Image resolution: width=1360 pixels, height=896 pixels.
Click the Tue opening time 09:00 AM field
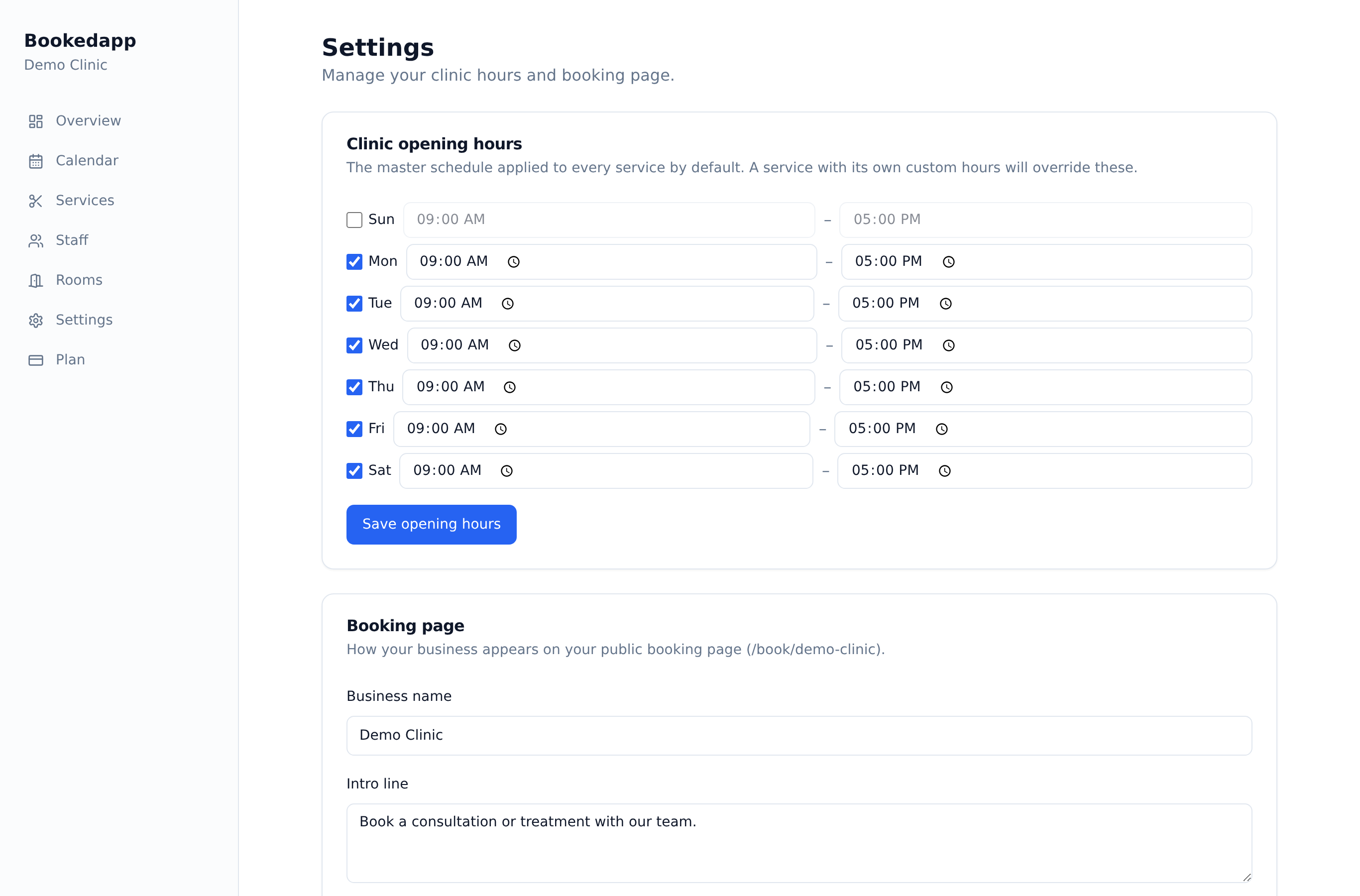[x=607, y=304]
